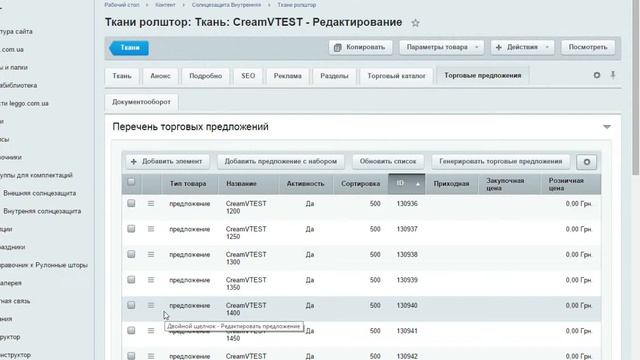
Task: Select ID cell 130936
Action: [x=407, y=204]
